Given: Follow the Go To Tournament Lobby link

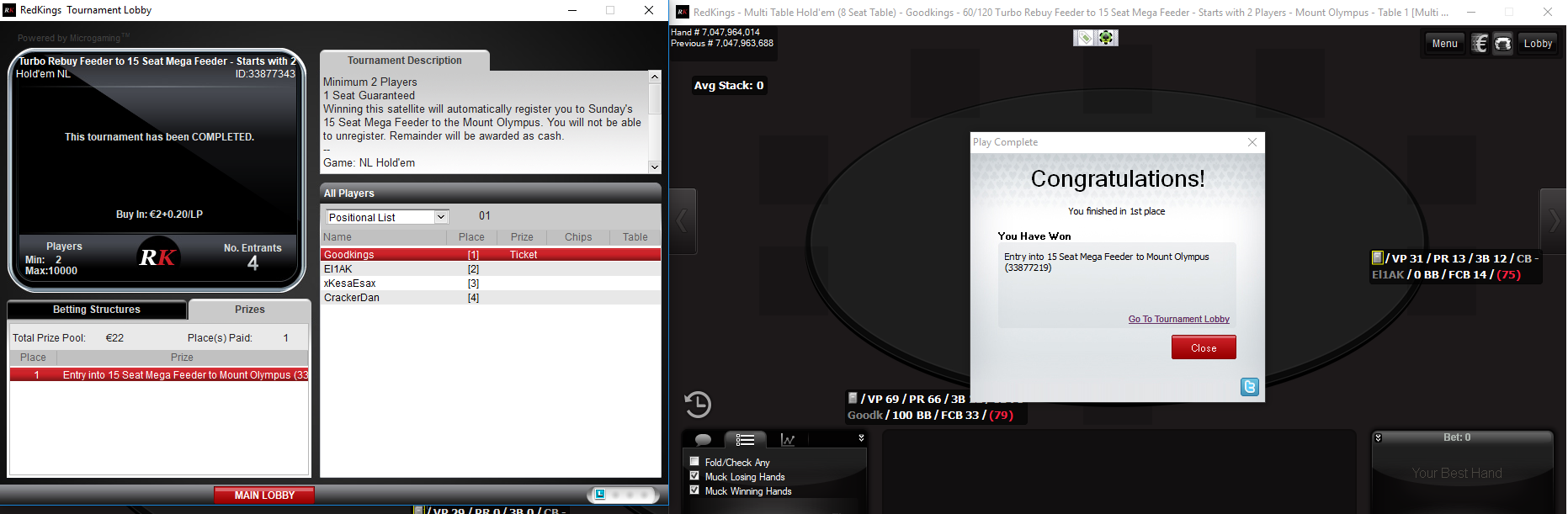Looking at the screenshot, I should point(1178,319).
